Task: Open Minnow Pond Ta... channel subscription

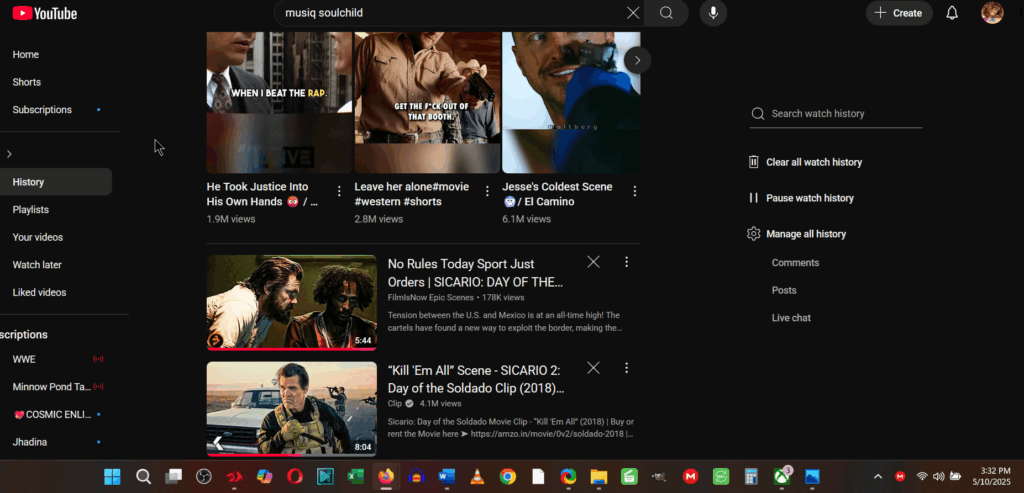Action: (x=52, y=387)
